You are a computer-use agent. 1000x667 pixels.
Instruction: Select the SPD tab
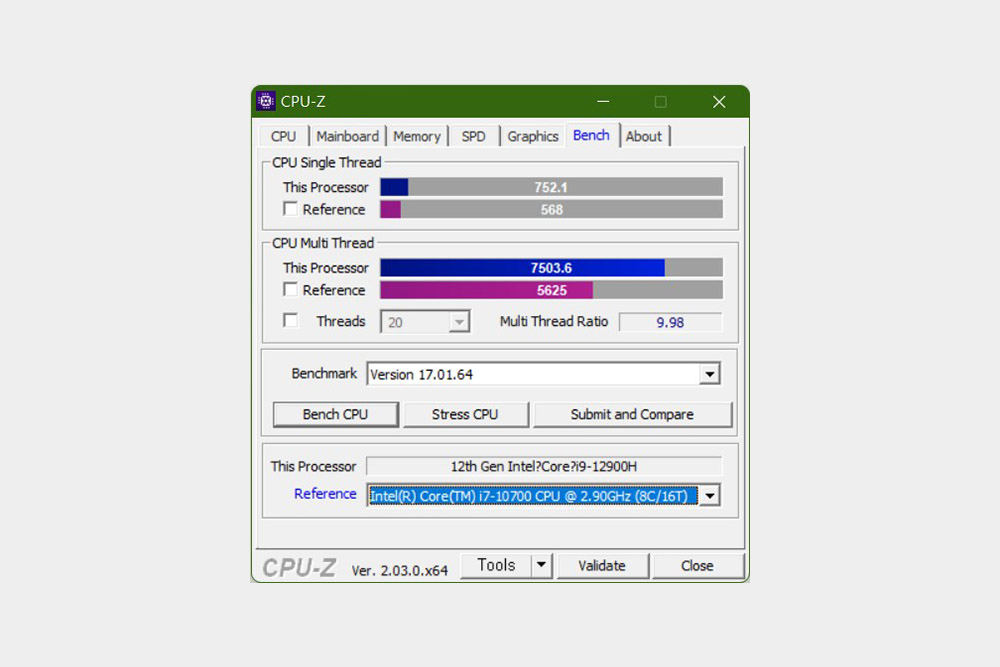coord(474,136)
